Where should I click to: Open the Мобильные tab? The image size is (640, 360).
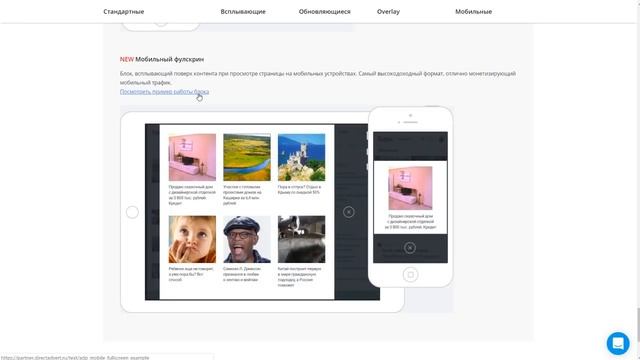click(x=473, y=11)
